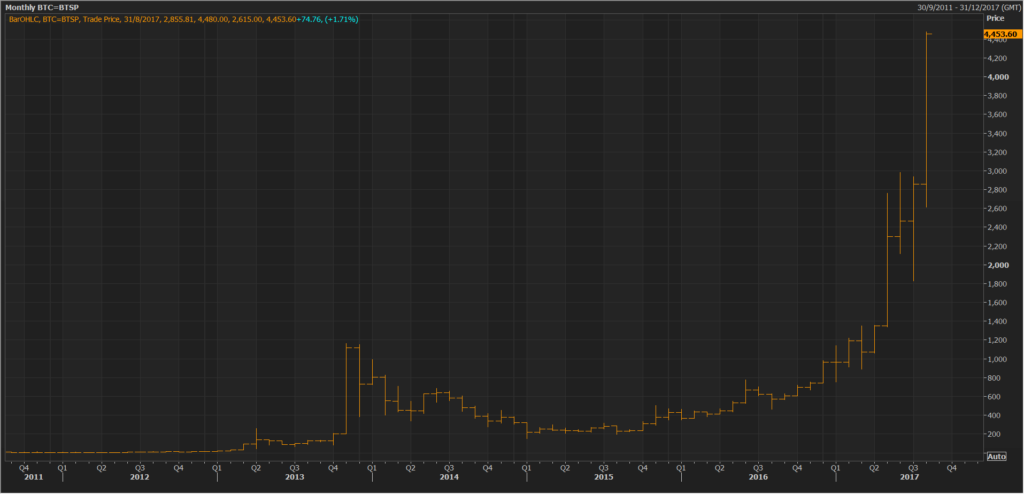Click the 3,000 price axis label
The width and height of the screenshot is (1024, 494).
(995, 171)
